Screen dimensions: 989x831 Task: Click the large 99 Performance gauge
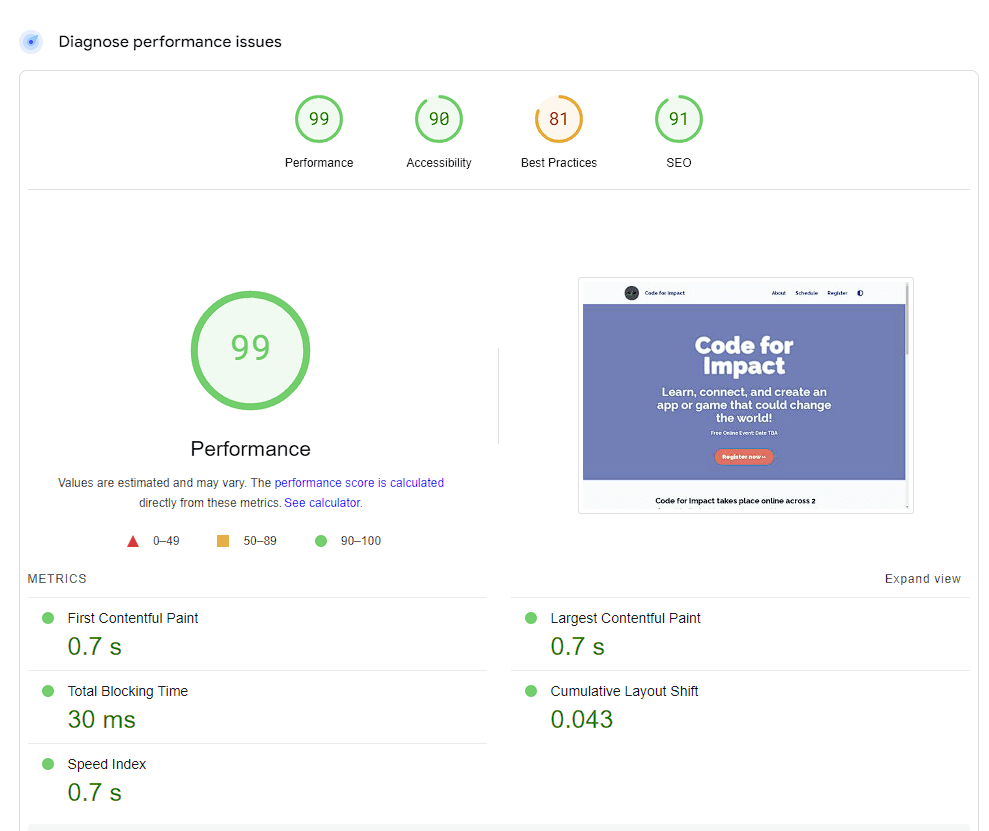[250, 349]
